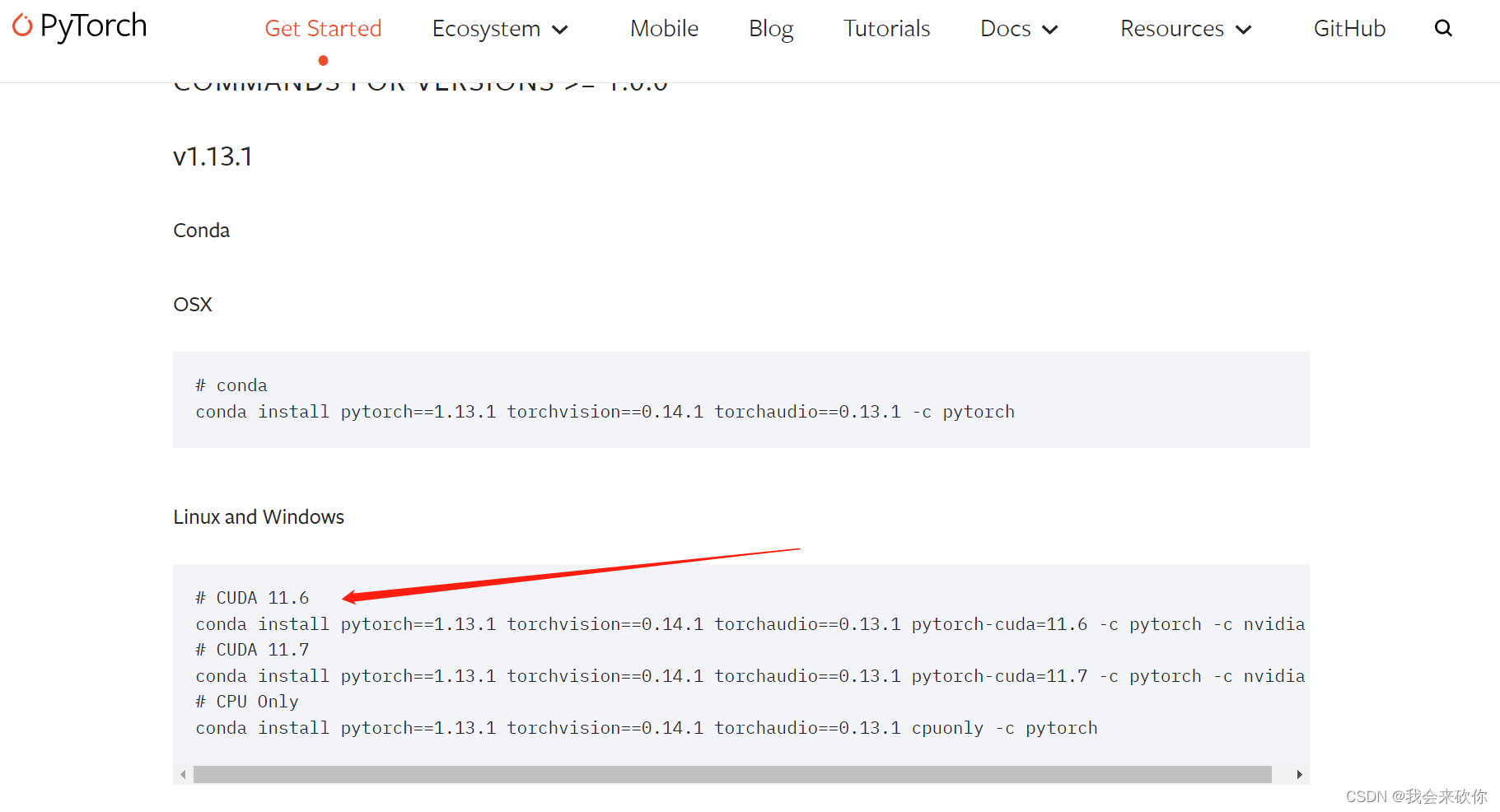Click the pytorch-cuda=11.7 install command

[750, 676]
